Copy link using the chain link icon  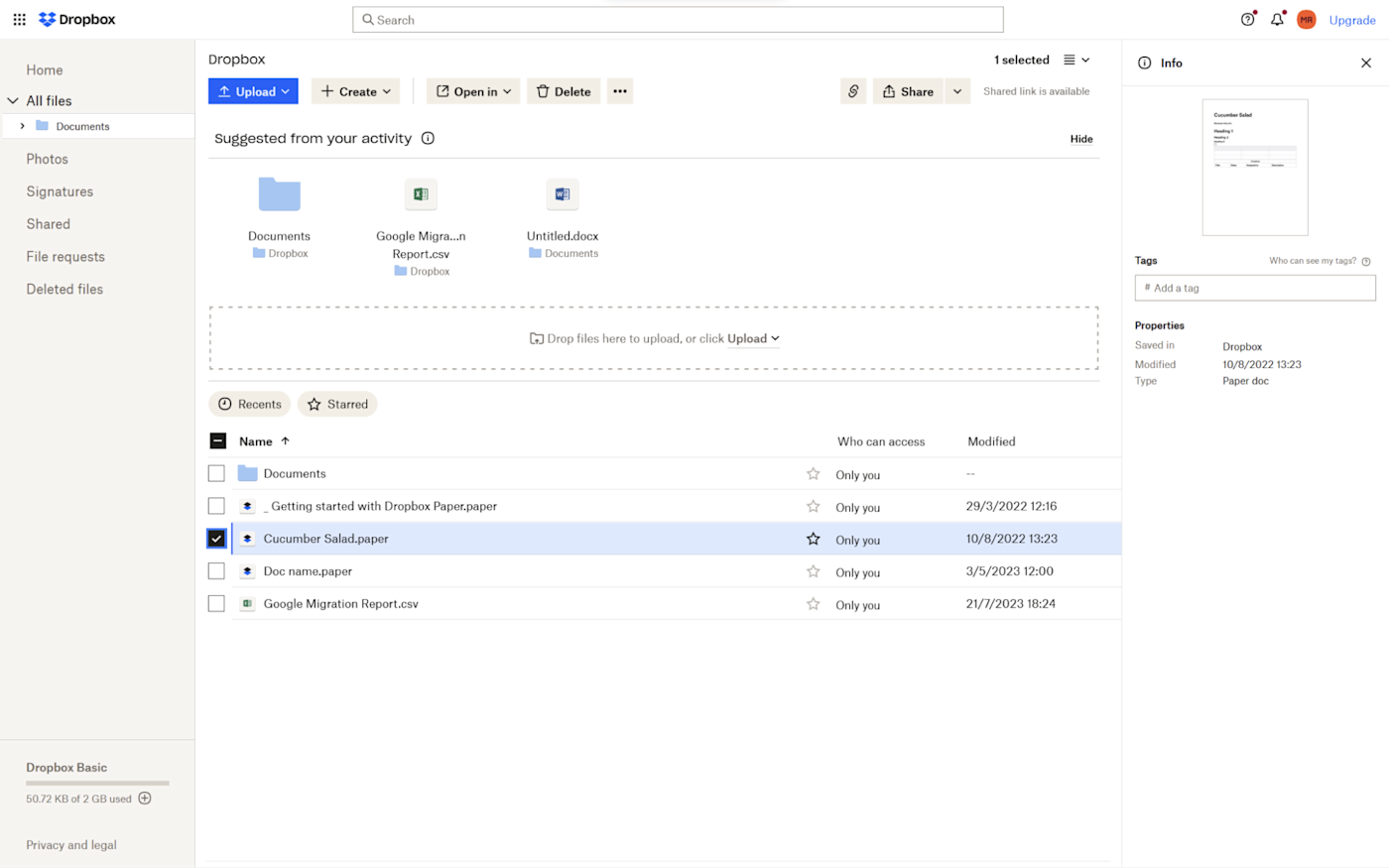pyautogui.click(x=852, y=91)
